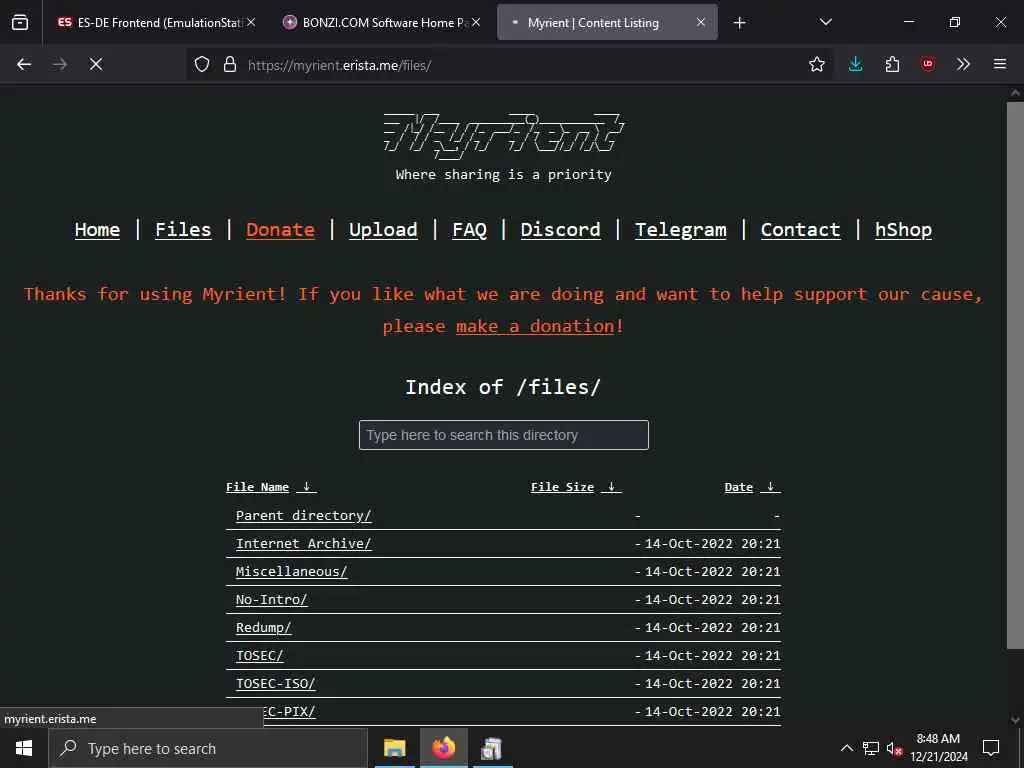This screenshot has height=768, width=1024.
Task: Click the page vertical scrollbar
Action: point(1015,376)
